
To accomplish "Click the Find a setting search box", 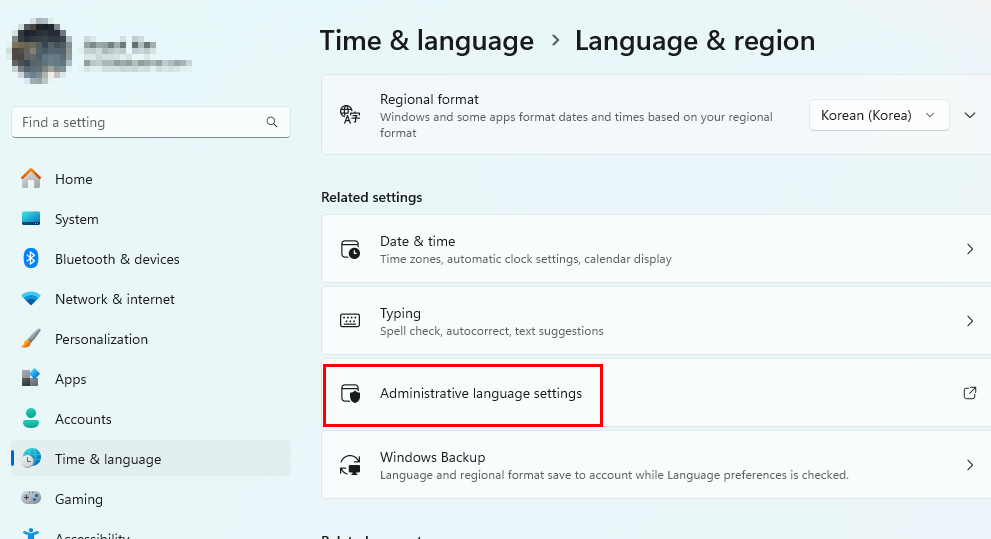I will click(150, 122).
